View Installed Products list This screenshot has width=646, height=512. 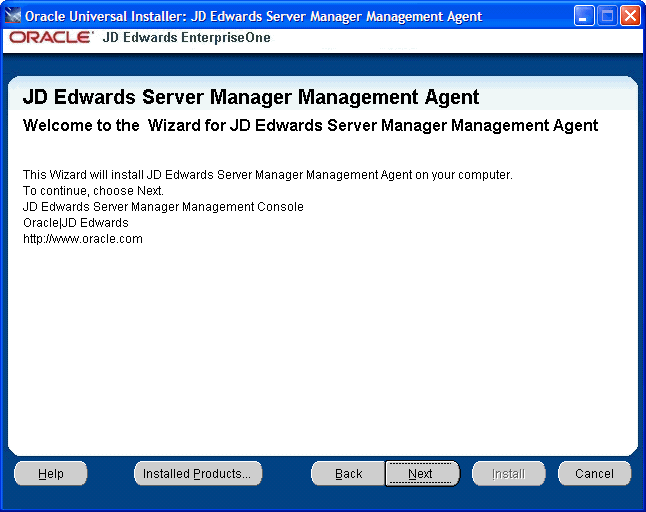coord(198,474)
